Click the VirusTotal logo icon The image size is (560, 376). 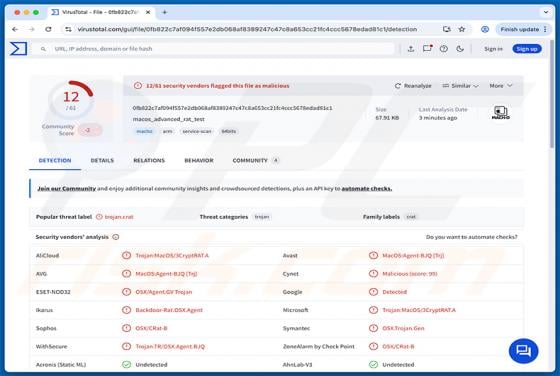coord(18,49)
